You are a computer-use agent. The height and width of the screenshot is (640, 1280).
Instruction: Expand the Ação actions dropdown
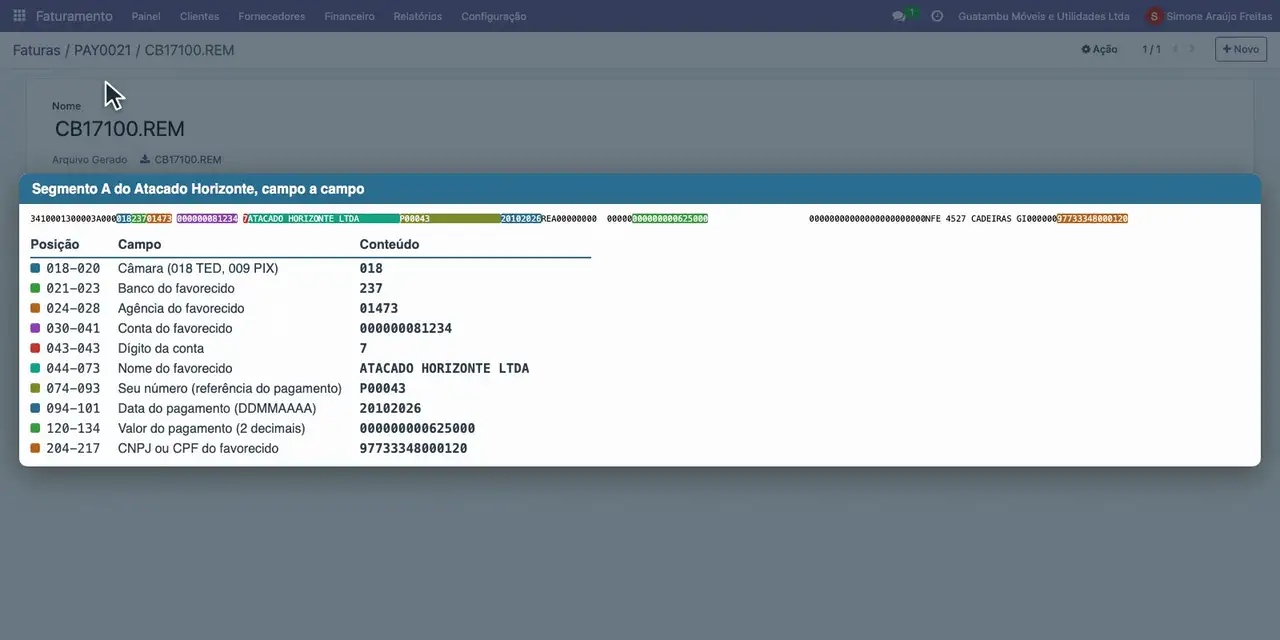pyautogui.click(x=1099, y=49)
